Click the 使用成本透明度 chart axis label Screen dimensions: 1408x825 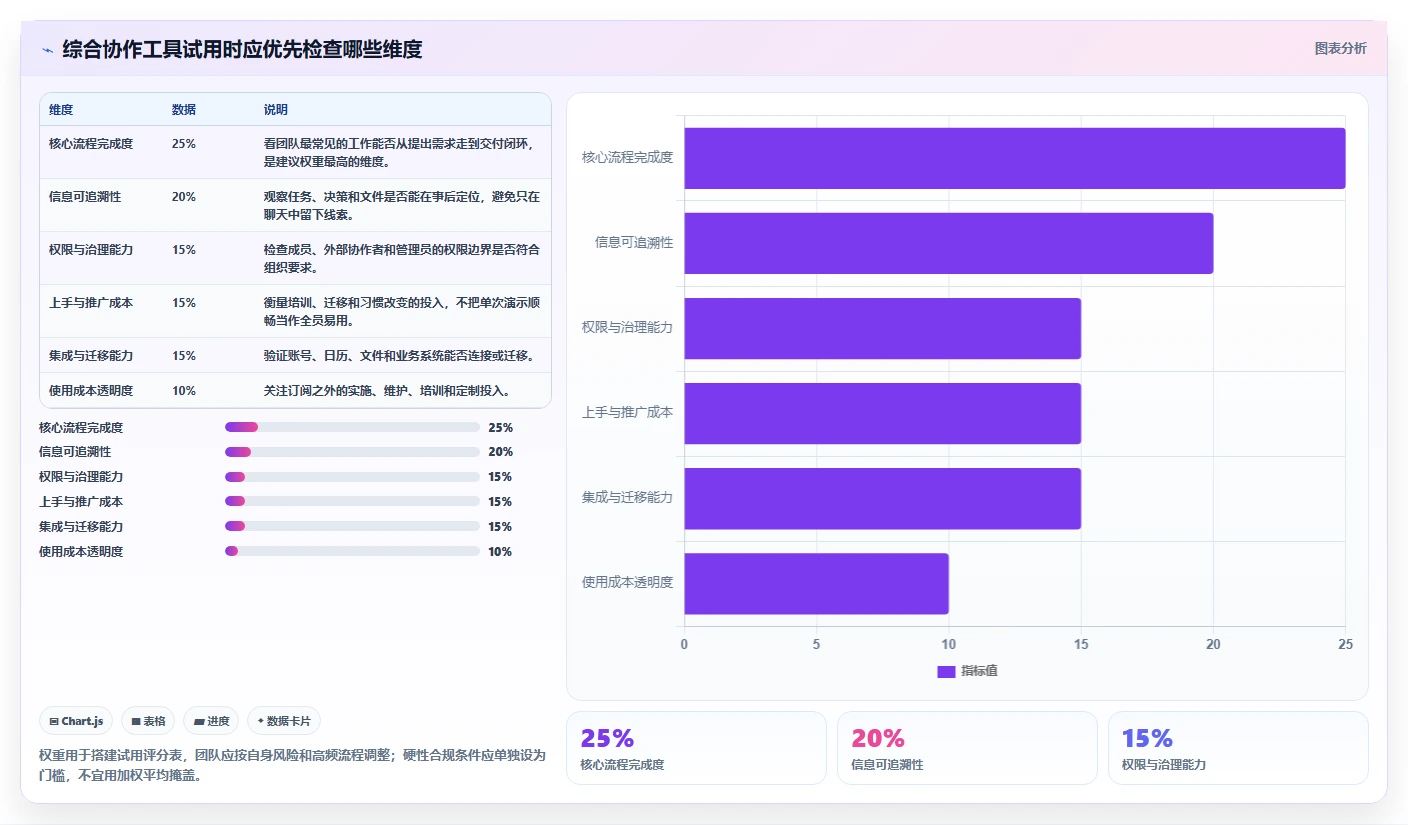tap(627, 583)
